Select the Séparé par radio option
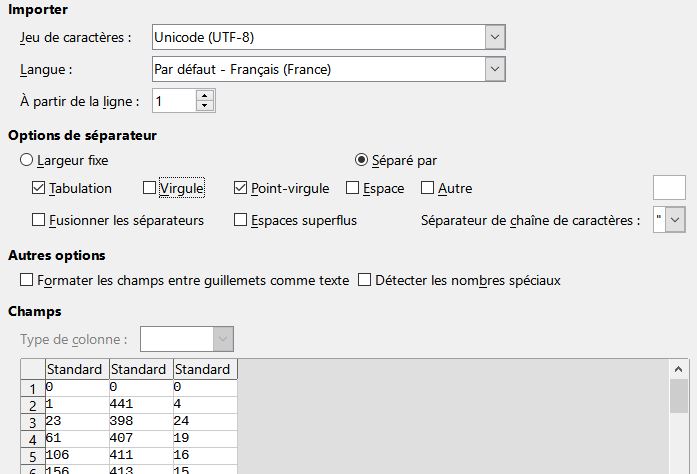The width and height of the screenshot is (697, 474). pos(361,160)
